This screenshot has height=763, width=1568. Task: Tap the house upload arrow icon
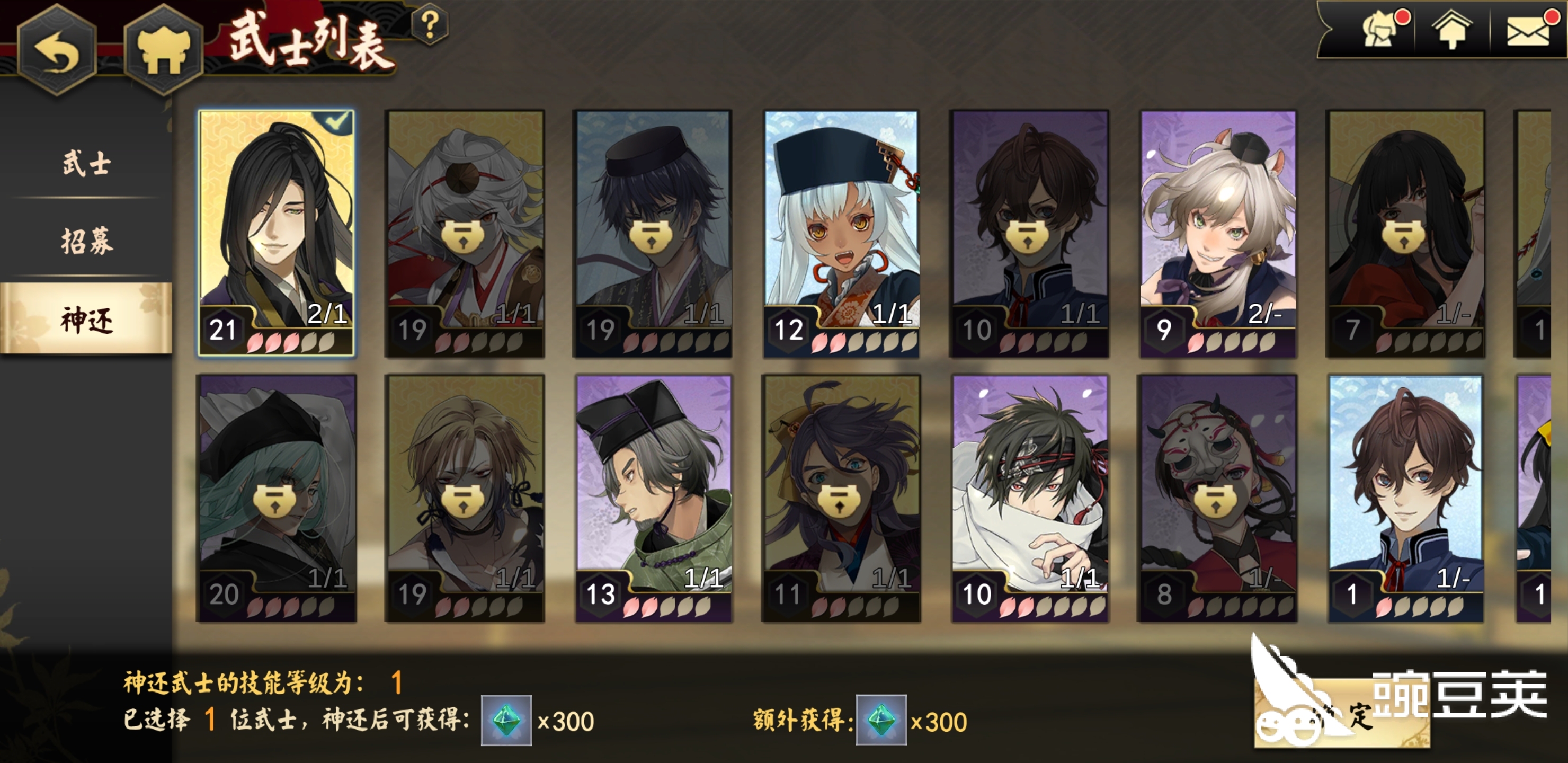point(1452,30)
